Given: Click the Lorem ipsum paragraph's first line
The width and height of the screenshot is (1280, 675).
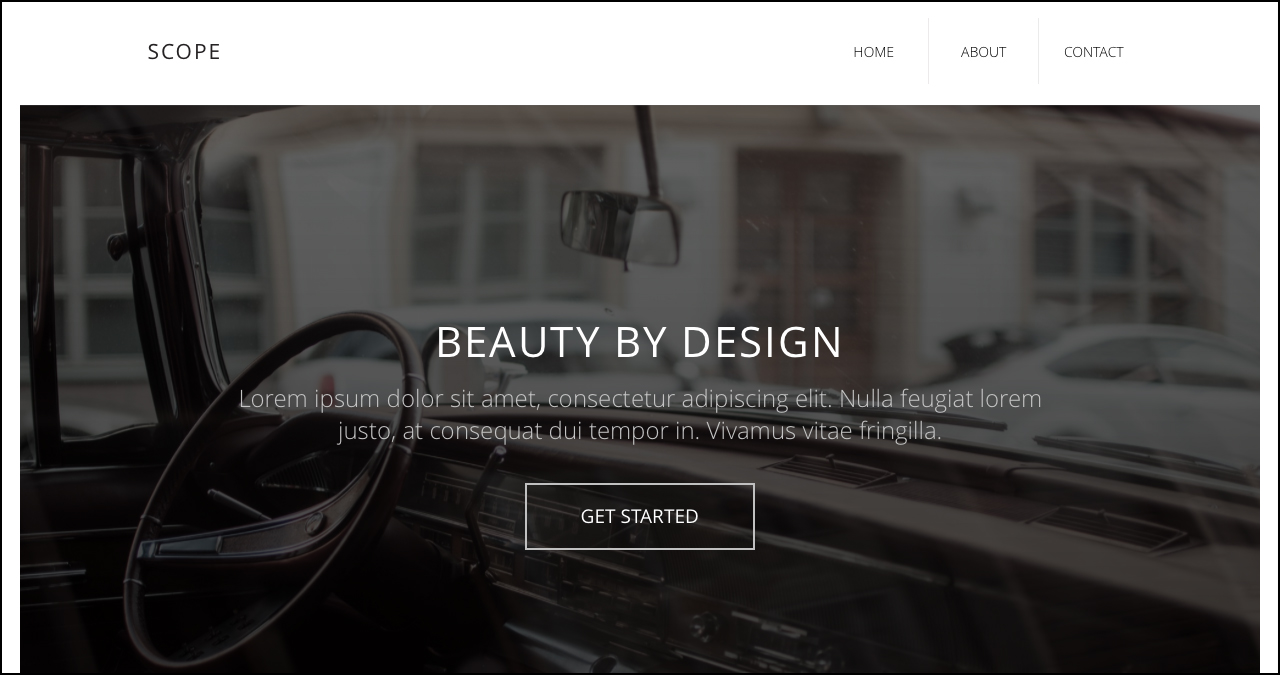Looking at the screenshot, I should (640, 398).
